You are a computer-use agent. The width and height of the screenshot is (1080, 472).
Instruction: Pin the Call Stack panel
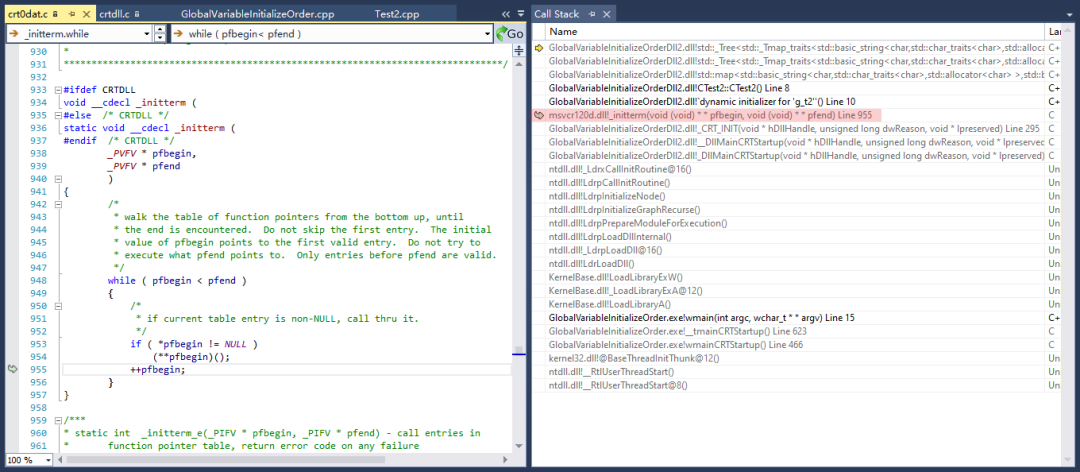tap(592, 14)
